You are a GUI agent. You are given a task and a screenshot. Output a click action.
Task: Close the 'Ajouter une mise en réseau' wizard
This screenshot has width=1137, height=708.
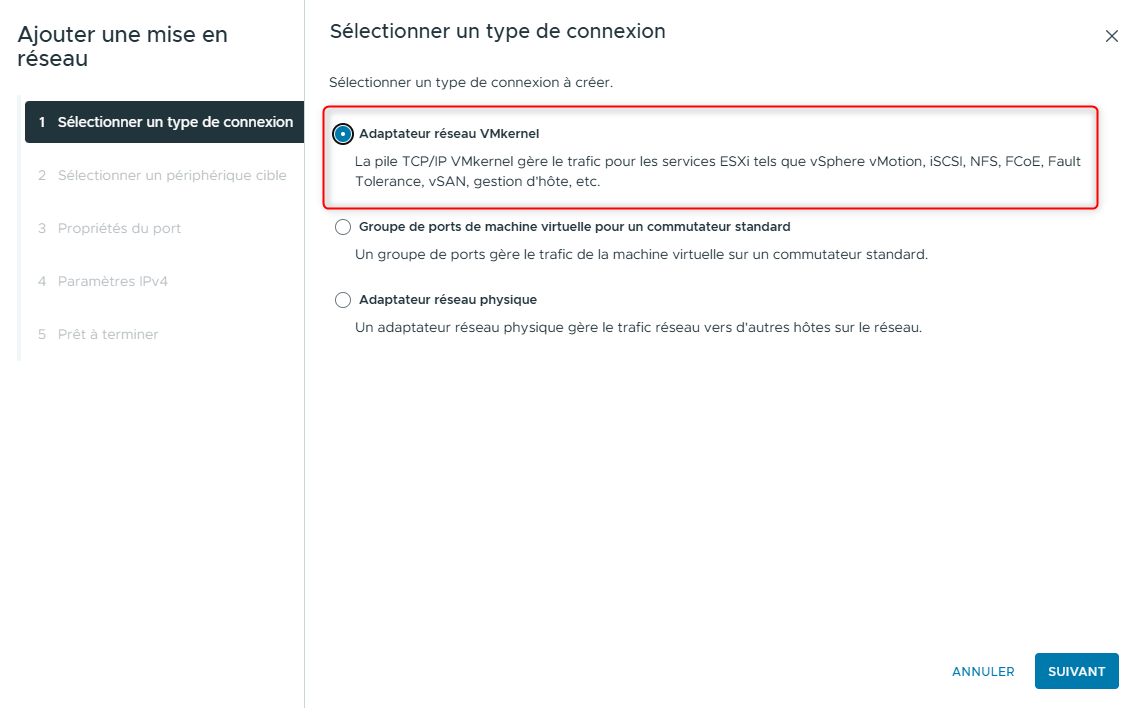[1111, 35]
